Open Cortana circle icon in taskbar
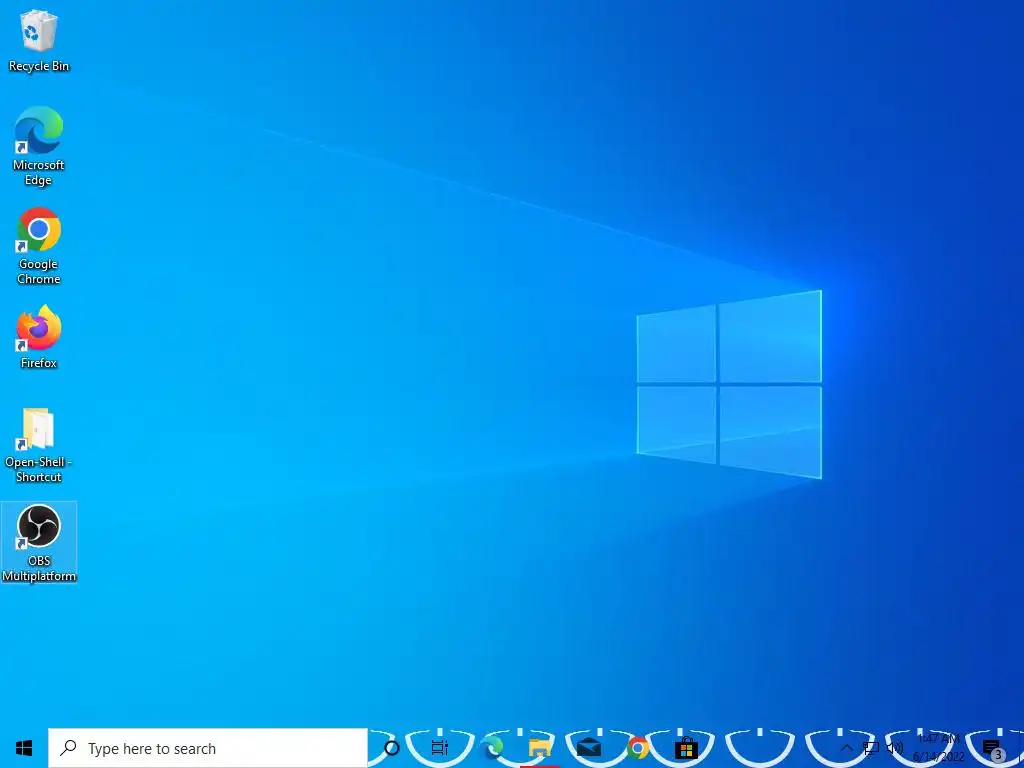 pyautogui.click(x=391, y=748)
